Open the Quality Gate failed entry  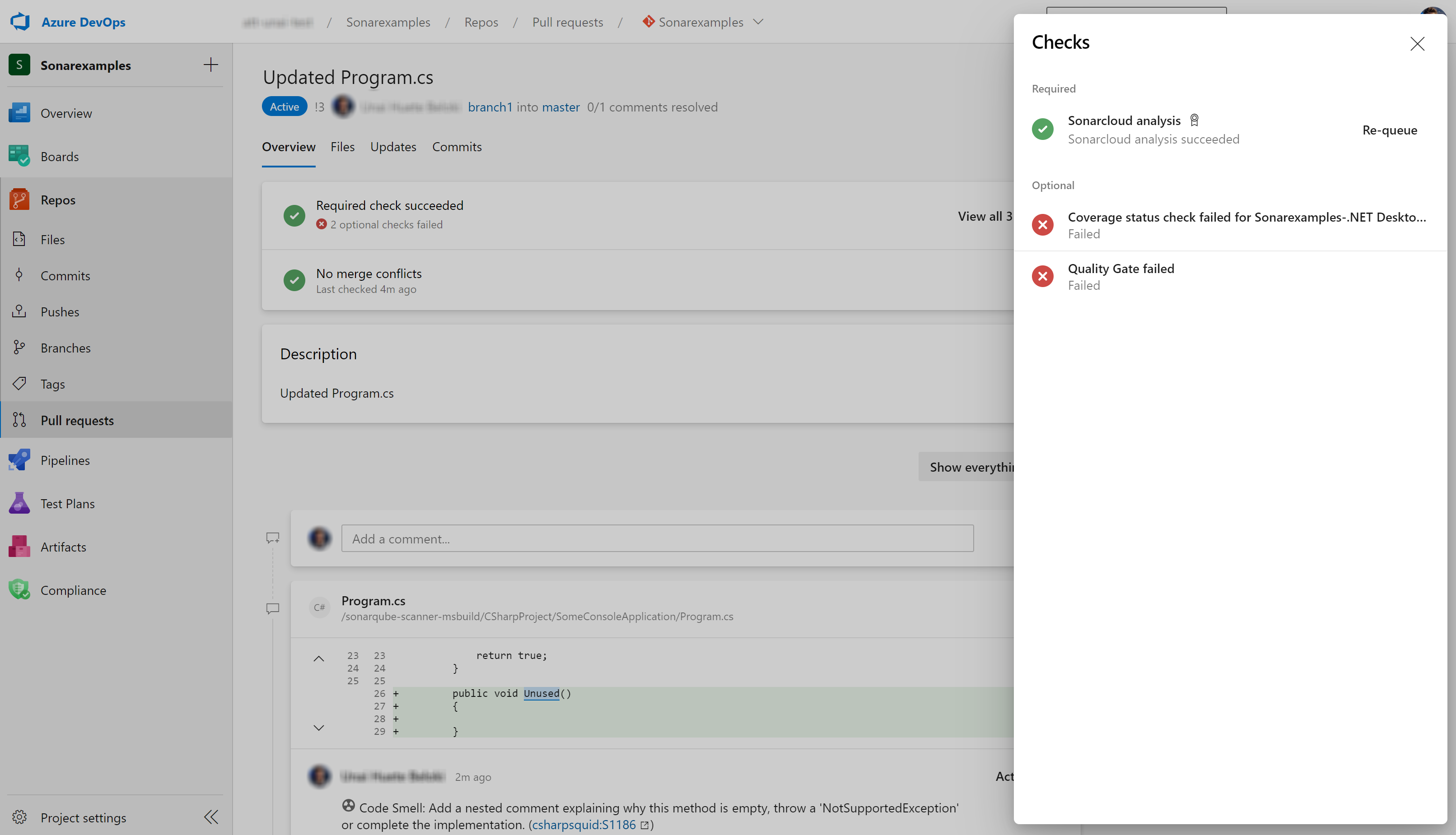pos(1230,277)
